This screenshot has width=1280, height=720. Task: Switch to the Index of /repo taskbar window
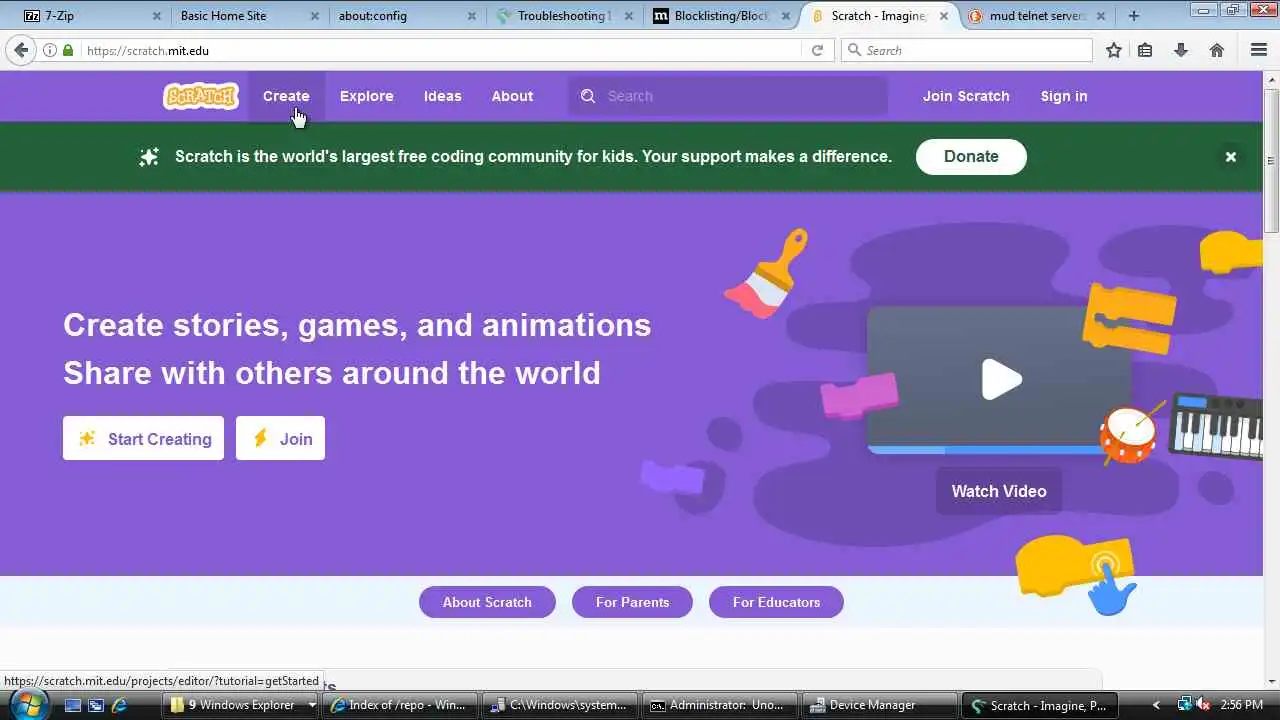coord(401,705)
